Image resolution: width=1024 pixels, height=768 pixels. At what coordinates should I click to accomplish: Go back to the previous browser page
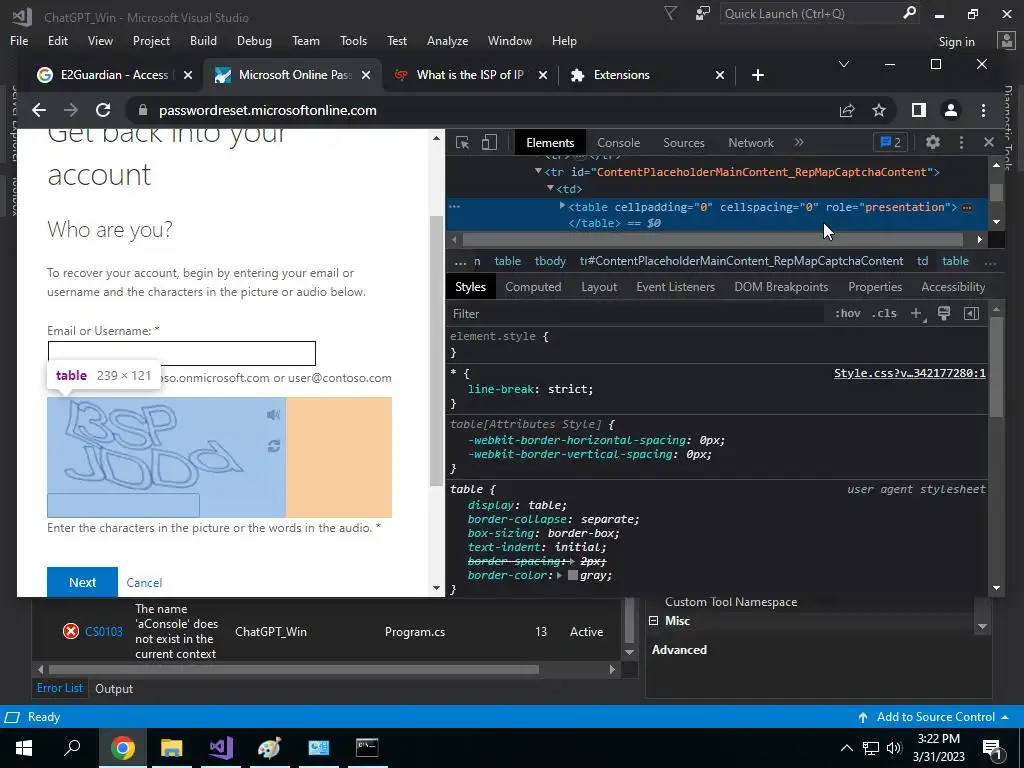[x=39, y=110]
